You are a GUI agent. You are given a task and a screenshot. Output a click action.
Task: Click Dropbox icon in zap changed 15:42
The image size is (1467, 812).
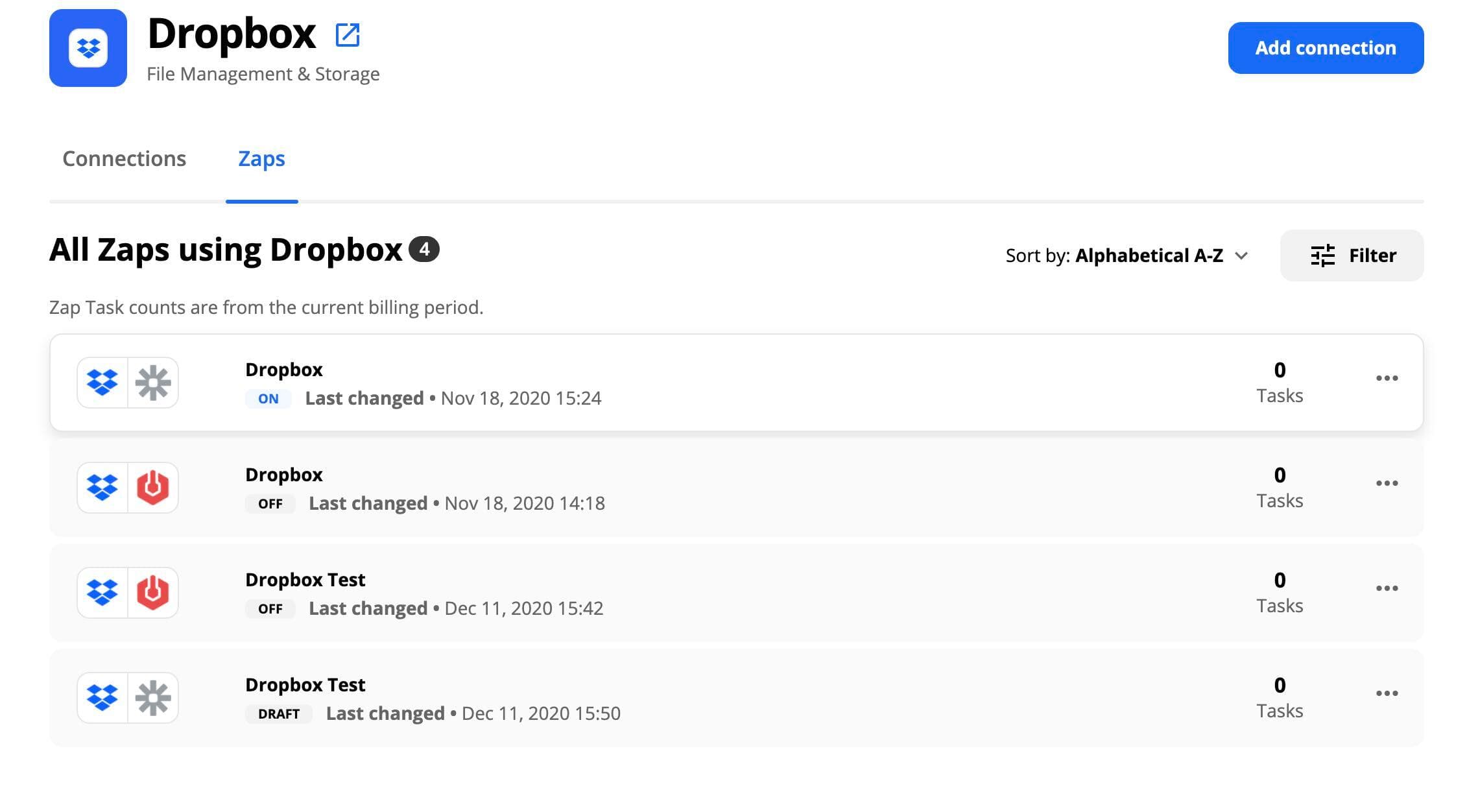(x=102, y=593)
